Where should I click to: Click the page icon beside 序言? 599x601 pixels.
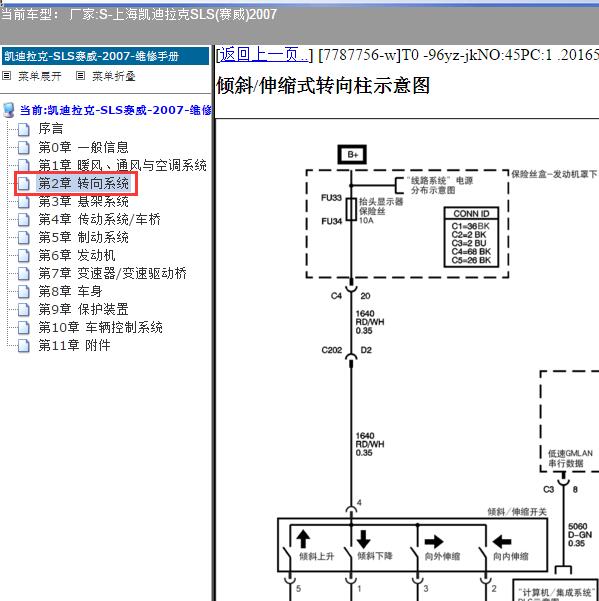(x=24, y=129)
